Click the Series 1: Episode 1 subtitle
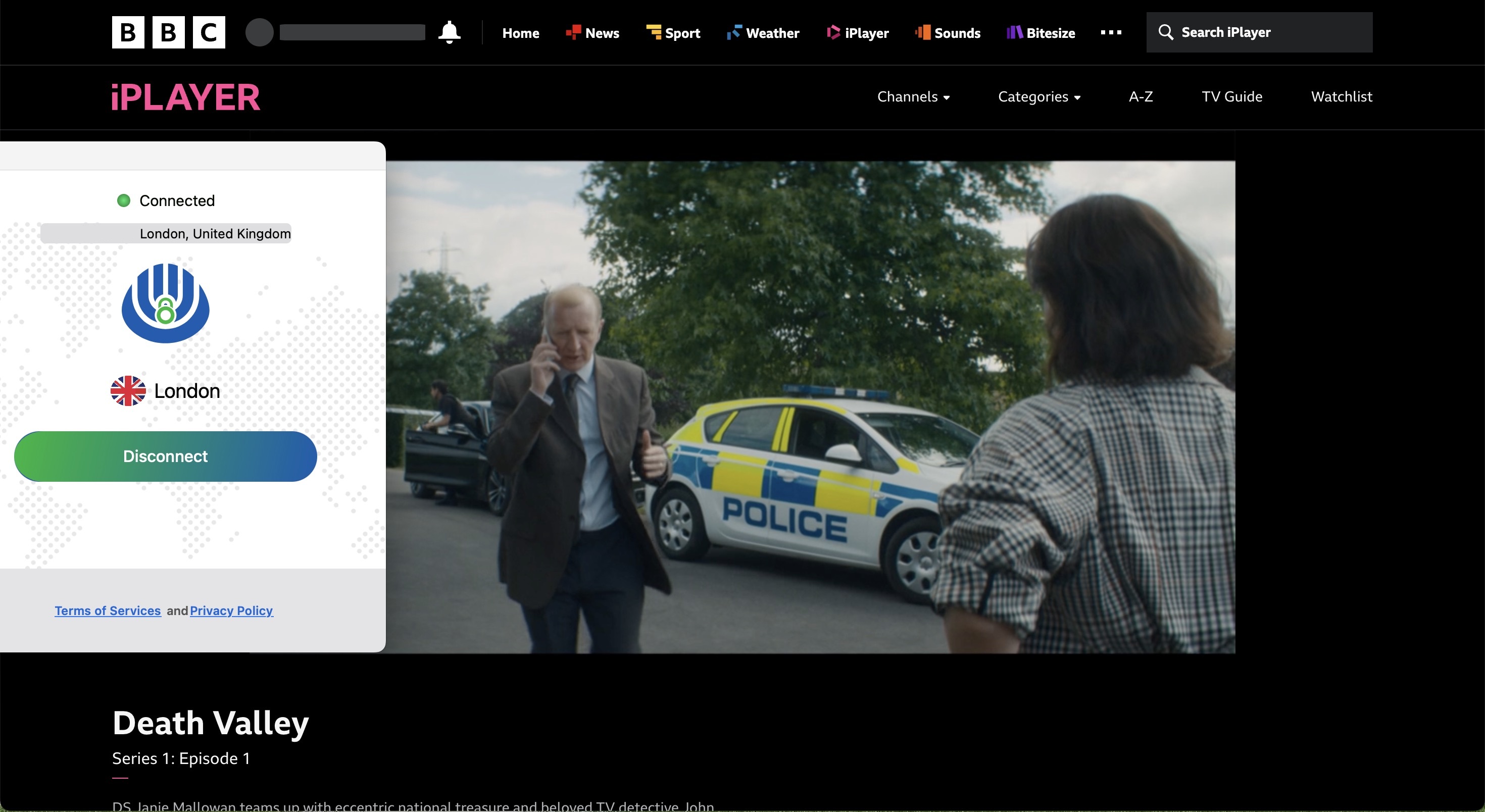 [x=181, y=758]
